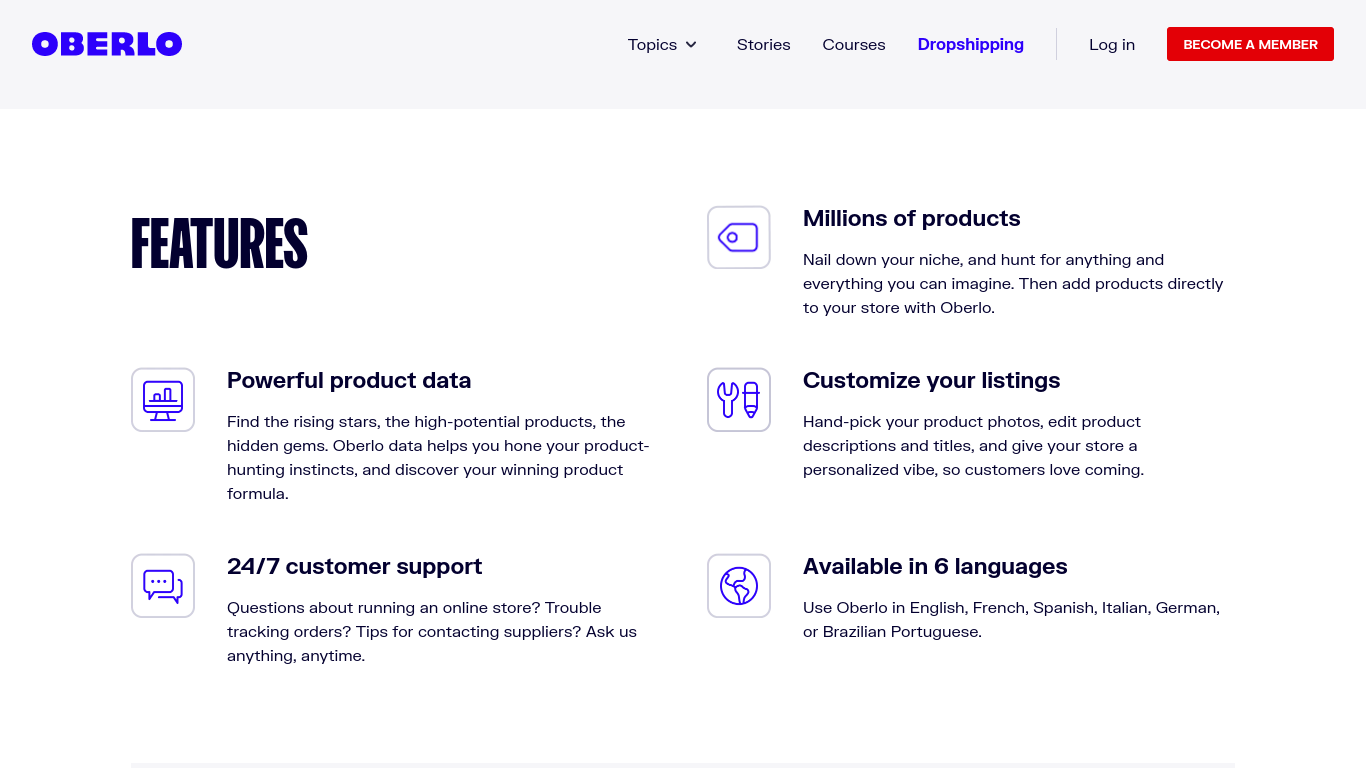Image resolution: width=1366 pixels, height=768 pixels.
Task: Click the globe languages icon
Action: pyautogui.click(x=739, y=586)
